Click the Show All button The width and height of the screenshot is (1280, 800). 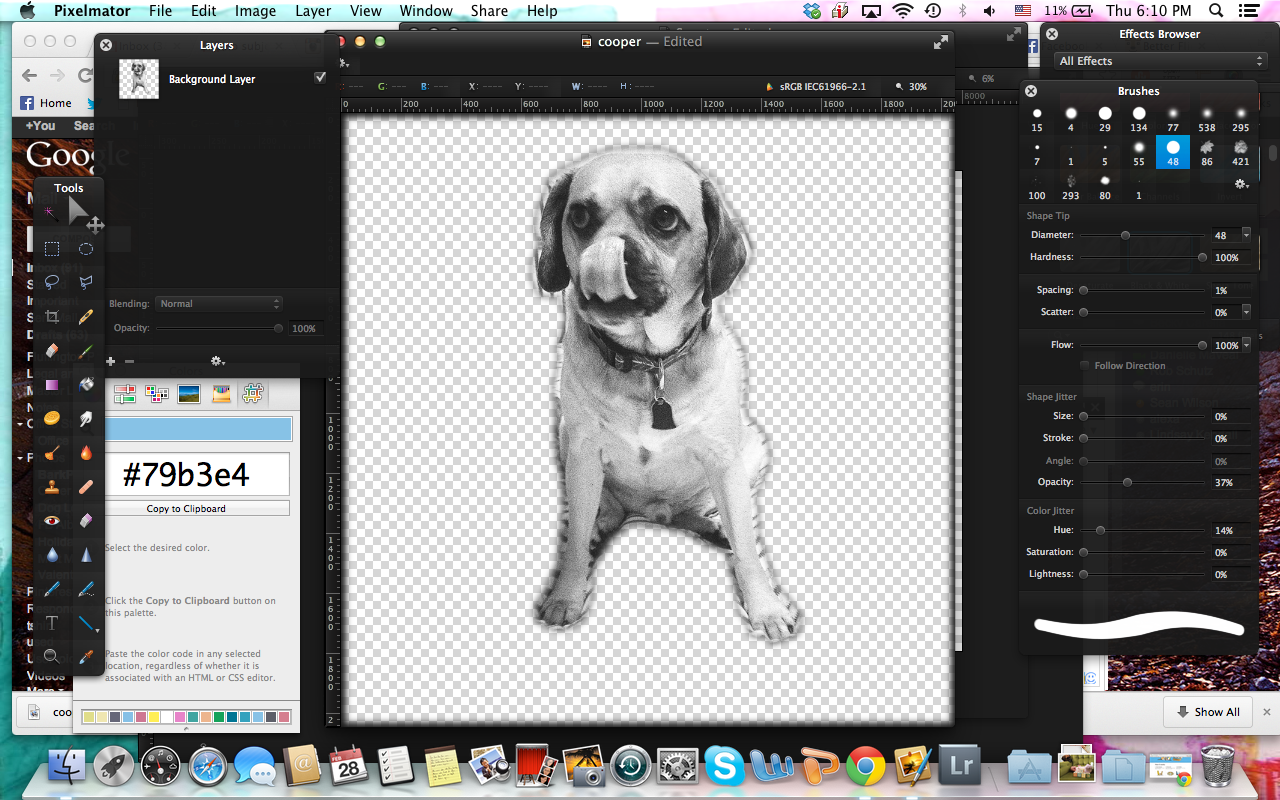(x=1208, y=712)
